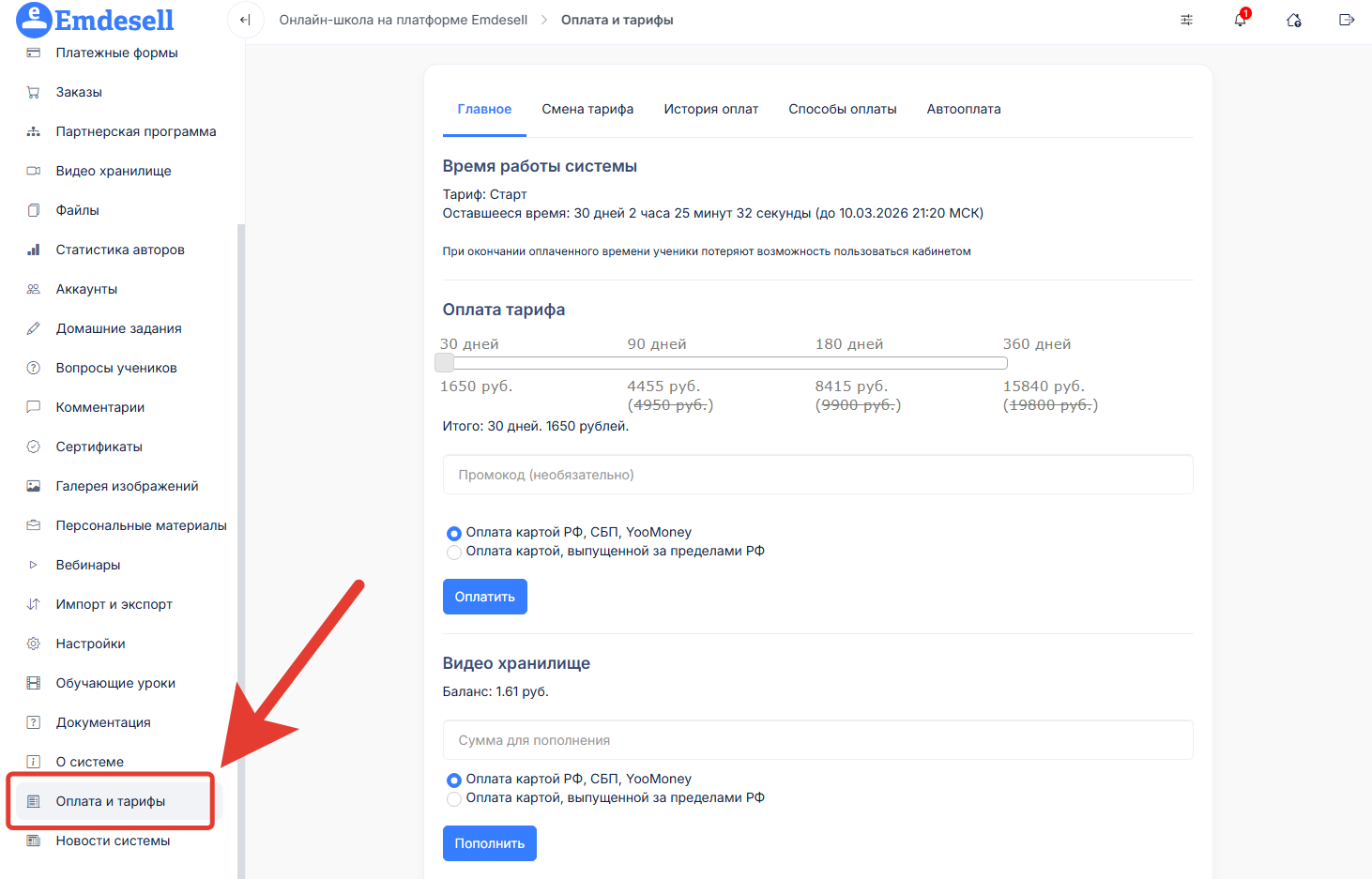Select foreign card option for tariff payment

[x=454, y=553]
